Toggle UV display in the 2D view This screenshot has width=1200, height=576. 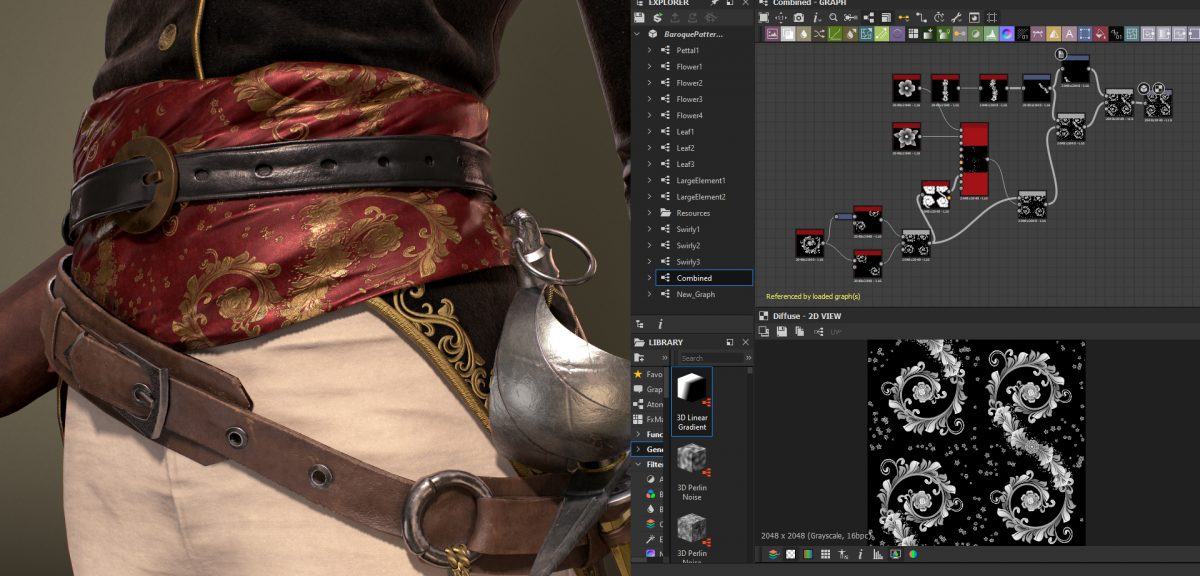click(836, 331)
